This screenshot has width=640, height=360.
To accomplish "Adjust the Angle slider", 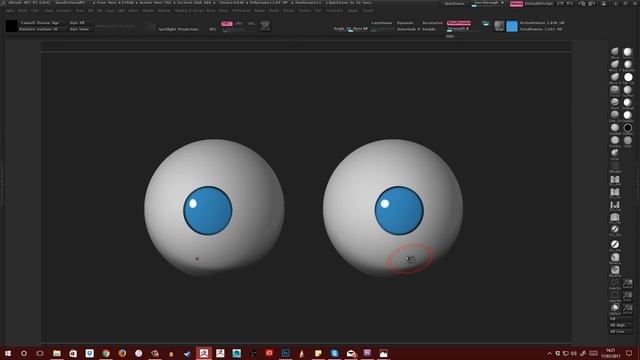I will click(350, 29).
